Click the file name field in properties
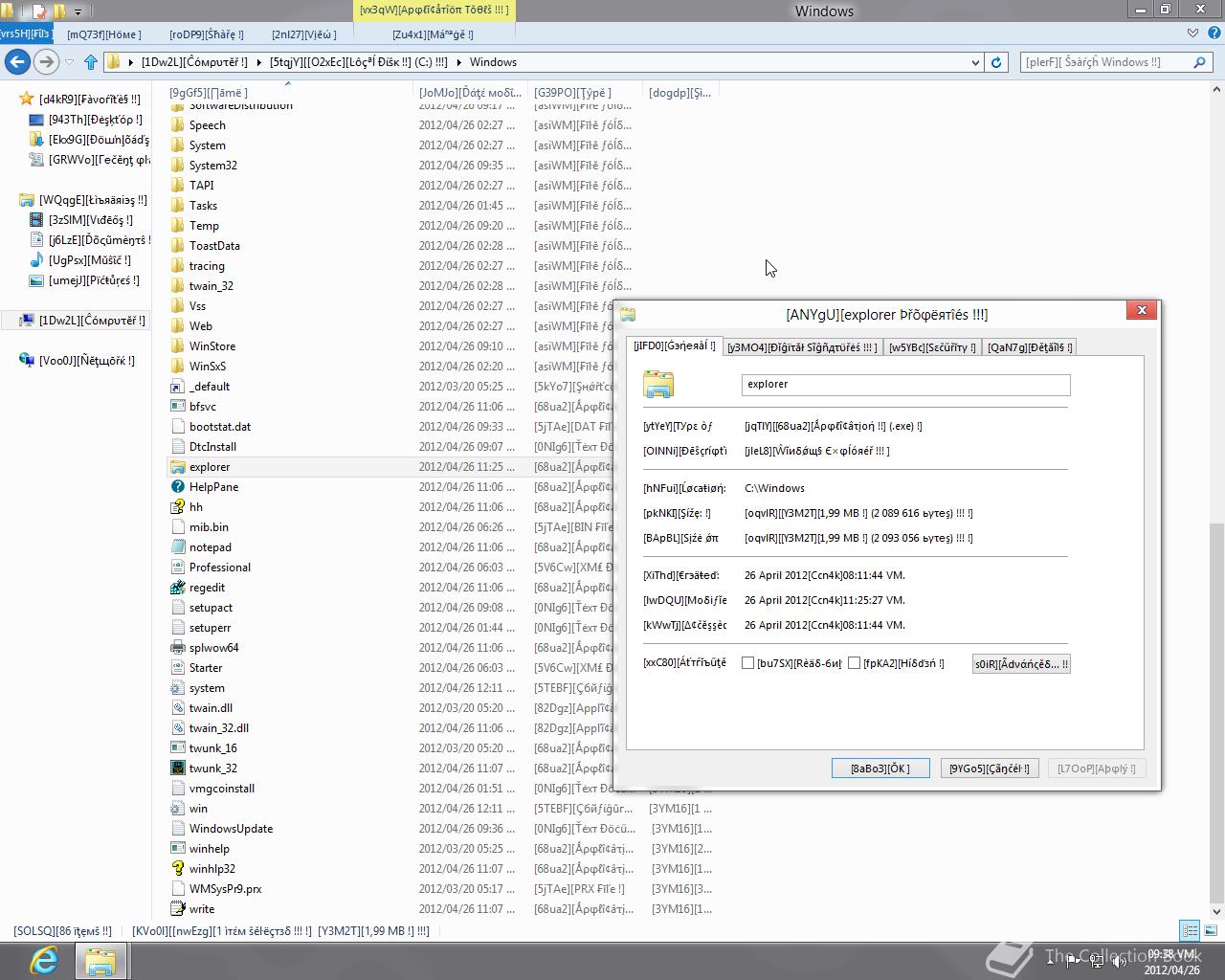Viewport: 1225px width, 980px height. (x=905, y=385)
